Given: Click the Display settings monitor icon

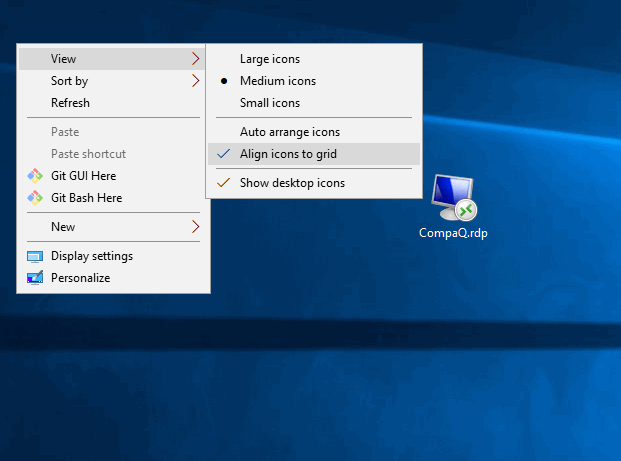Looking at the screenshot, I should click(35, 256).
